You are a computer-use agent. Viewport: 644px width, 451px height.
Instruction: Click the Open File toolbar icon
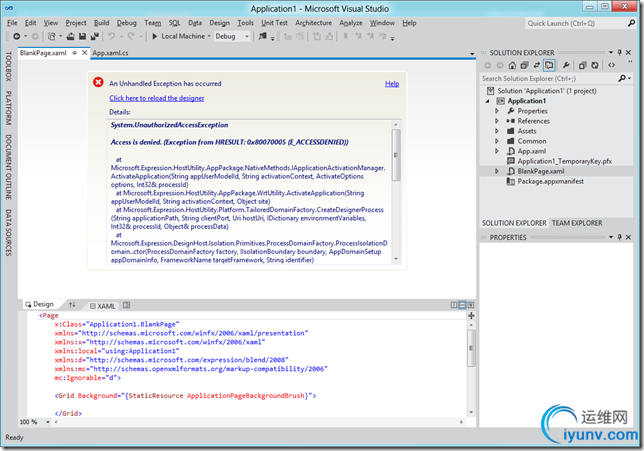pyautogui.click(x=70, y=37)
